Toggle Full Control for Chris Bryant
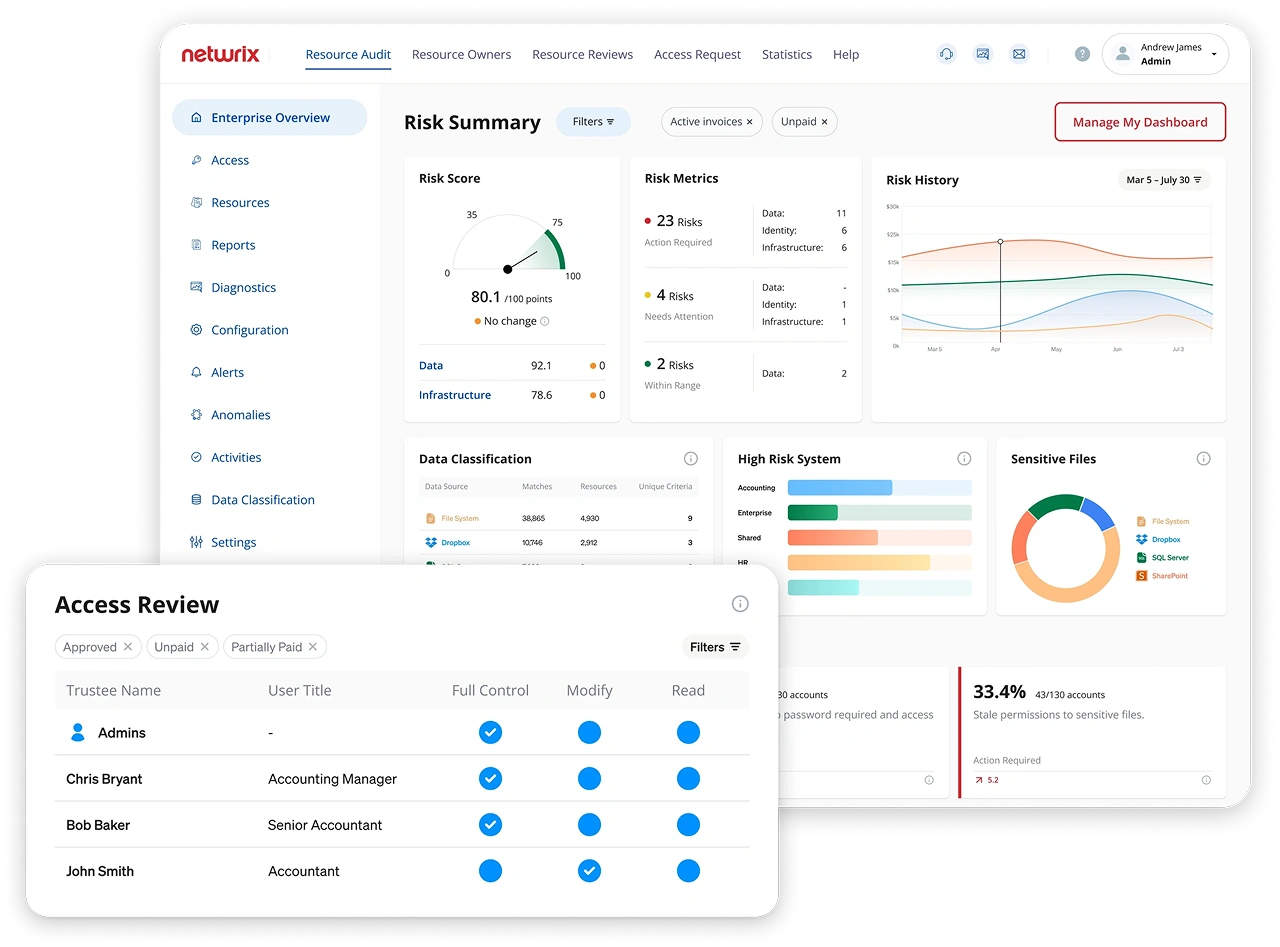 (490, 779)
